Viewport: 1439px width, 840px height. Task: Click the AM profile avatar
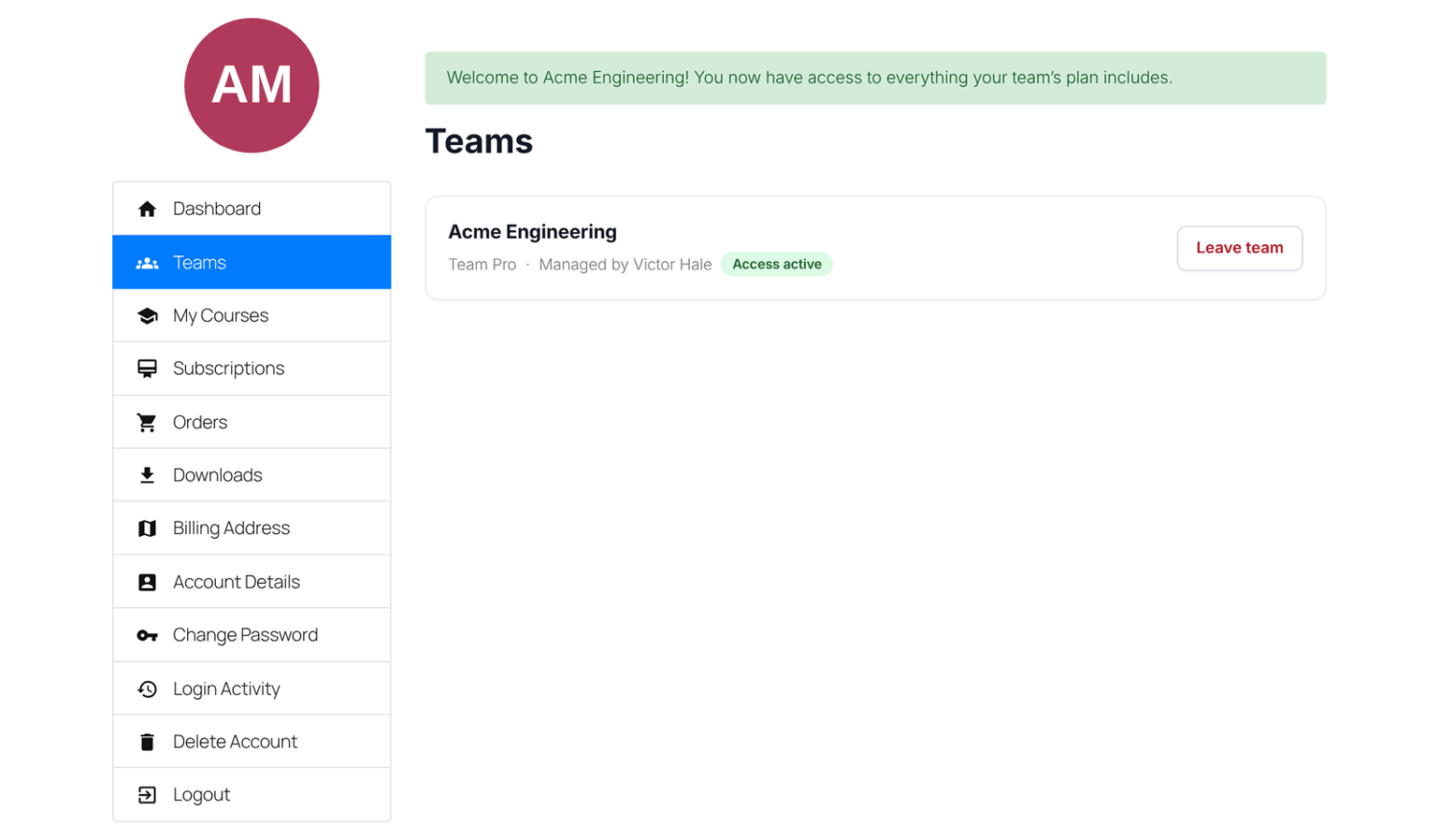tap(251, 85)
